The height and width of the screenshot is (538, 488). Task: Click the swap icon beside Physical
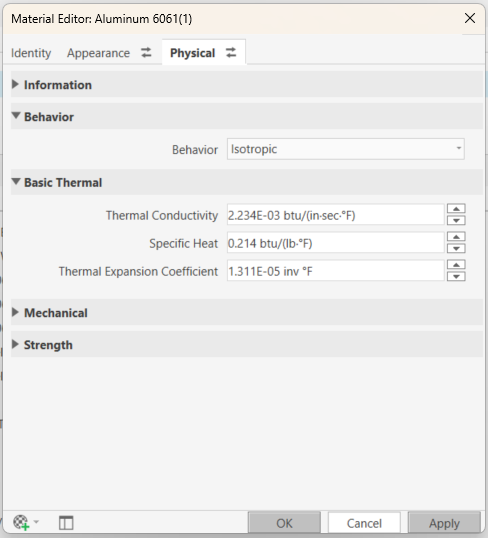231,53
